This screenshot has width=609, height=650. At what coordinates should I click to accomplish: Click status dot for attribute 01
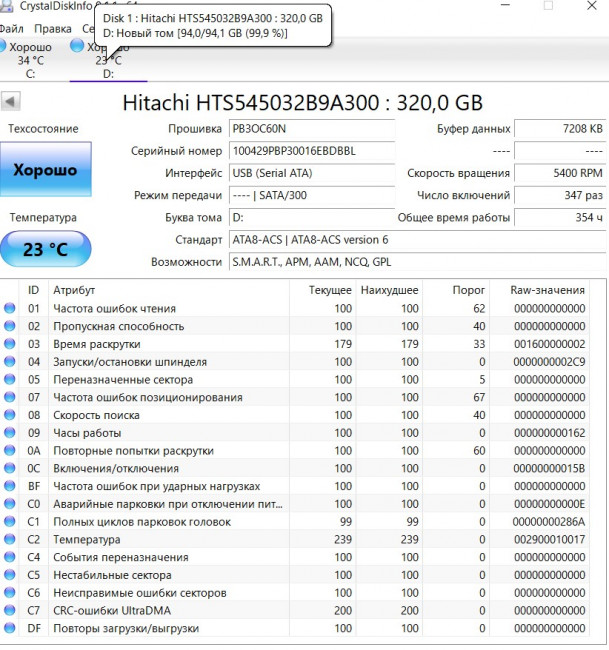10,308
